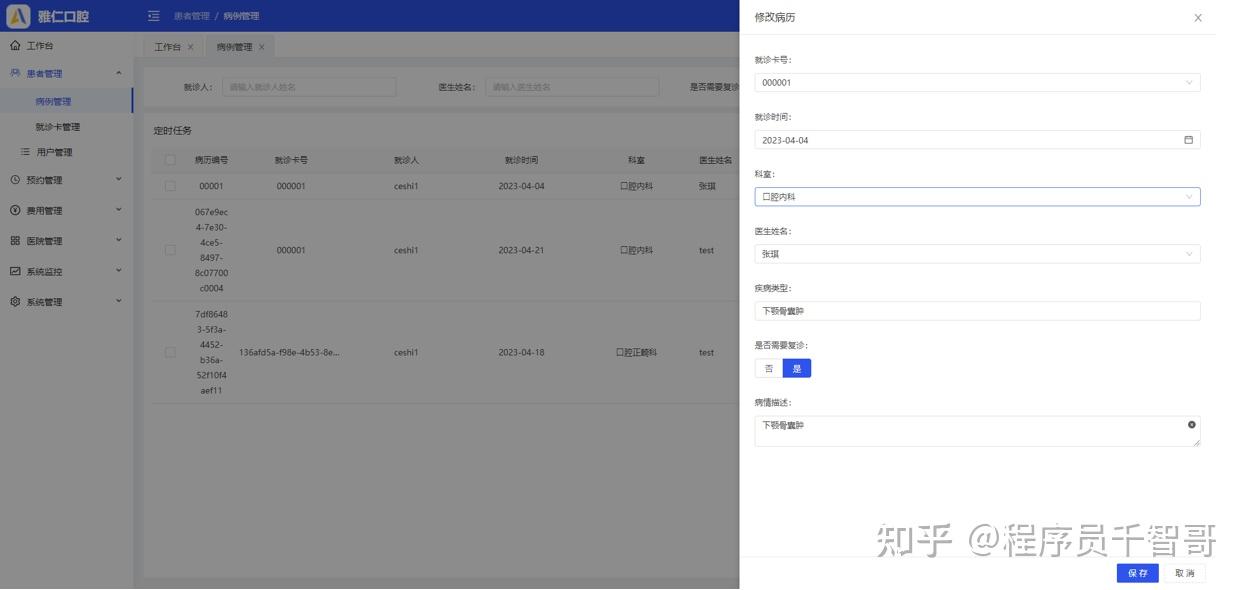This screenshot has width=1248, height=590.
Task: Click the 2023-04-21 date cell
Action: click(x=521, y=250)
